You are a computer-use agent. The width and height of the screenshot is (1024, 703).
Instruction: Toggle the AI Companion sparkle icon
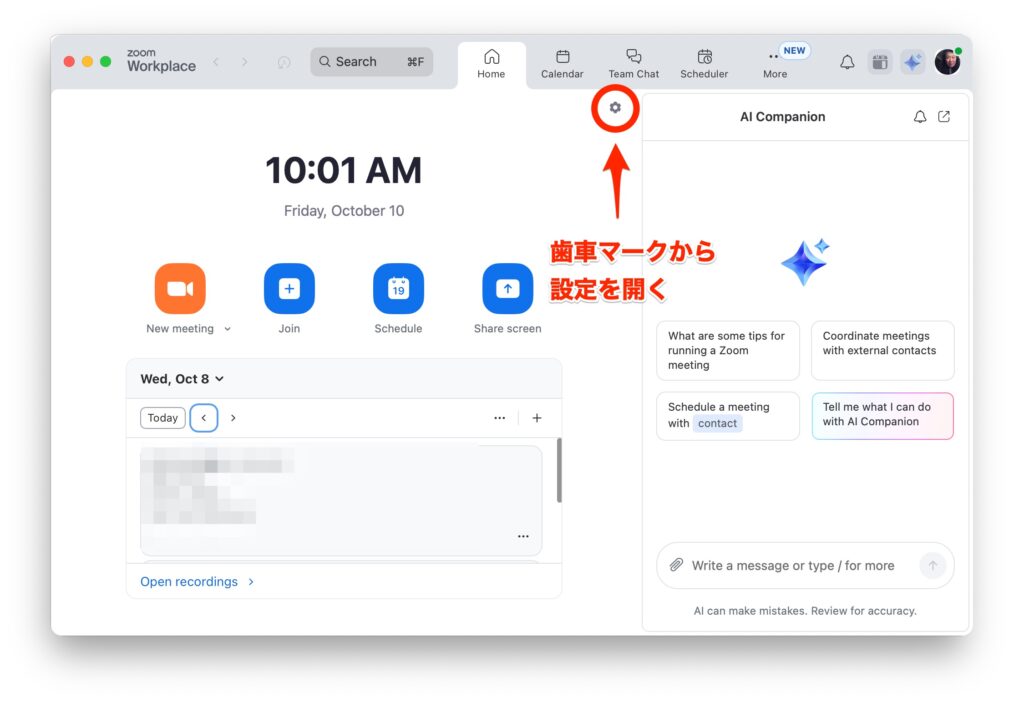(x=912, y=62)
